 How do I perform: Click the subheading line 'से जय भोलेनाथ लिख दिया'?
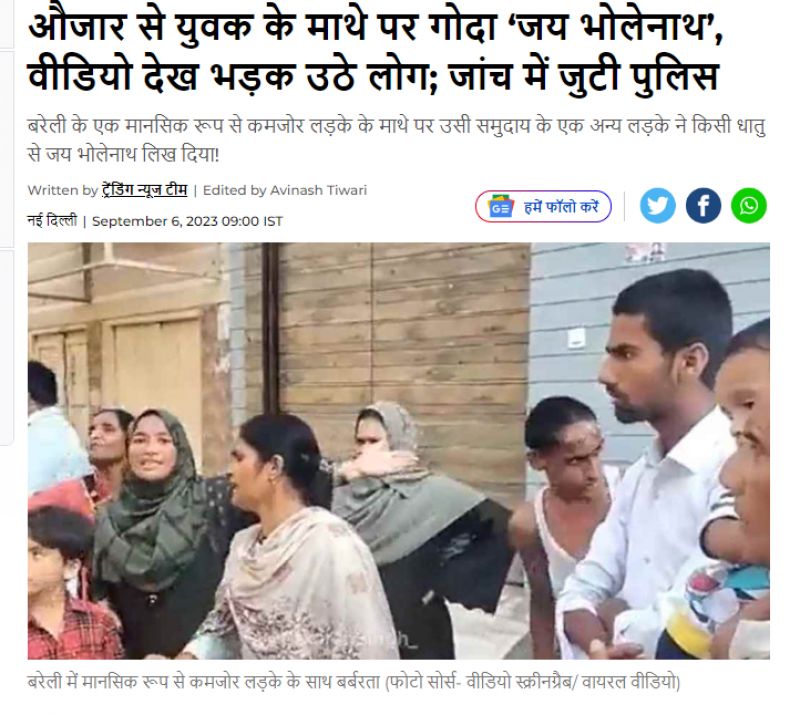point(123,154)
